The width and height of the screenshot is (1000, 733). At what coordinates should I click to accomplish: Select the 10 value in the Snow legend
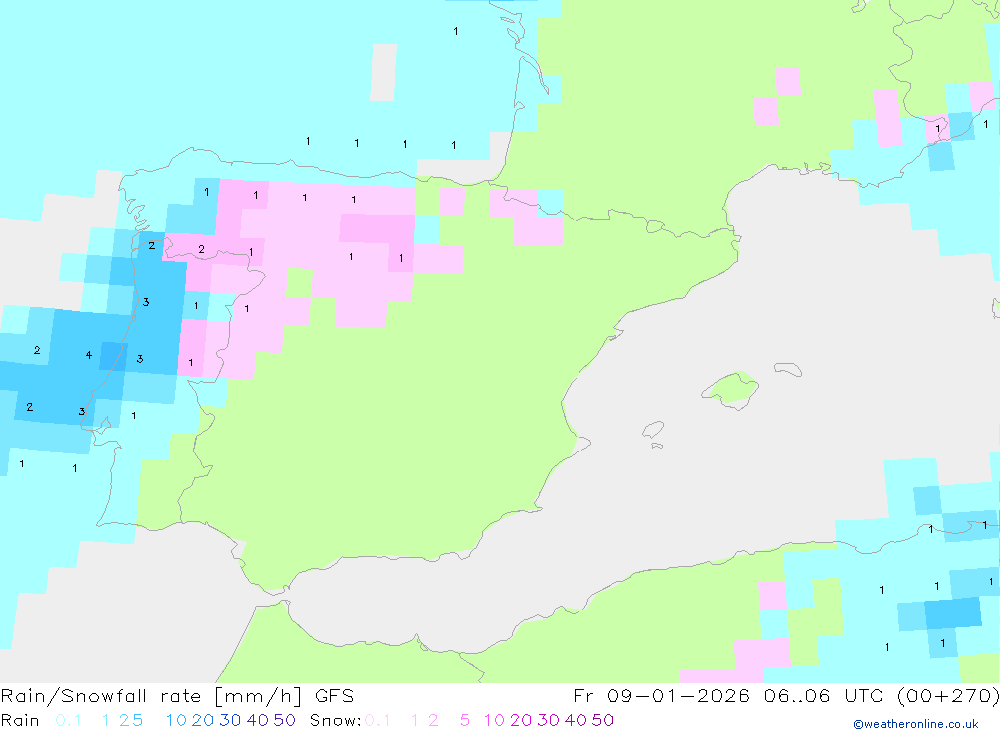point(494,720)
